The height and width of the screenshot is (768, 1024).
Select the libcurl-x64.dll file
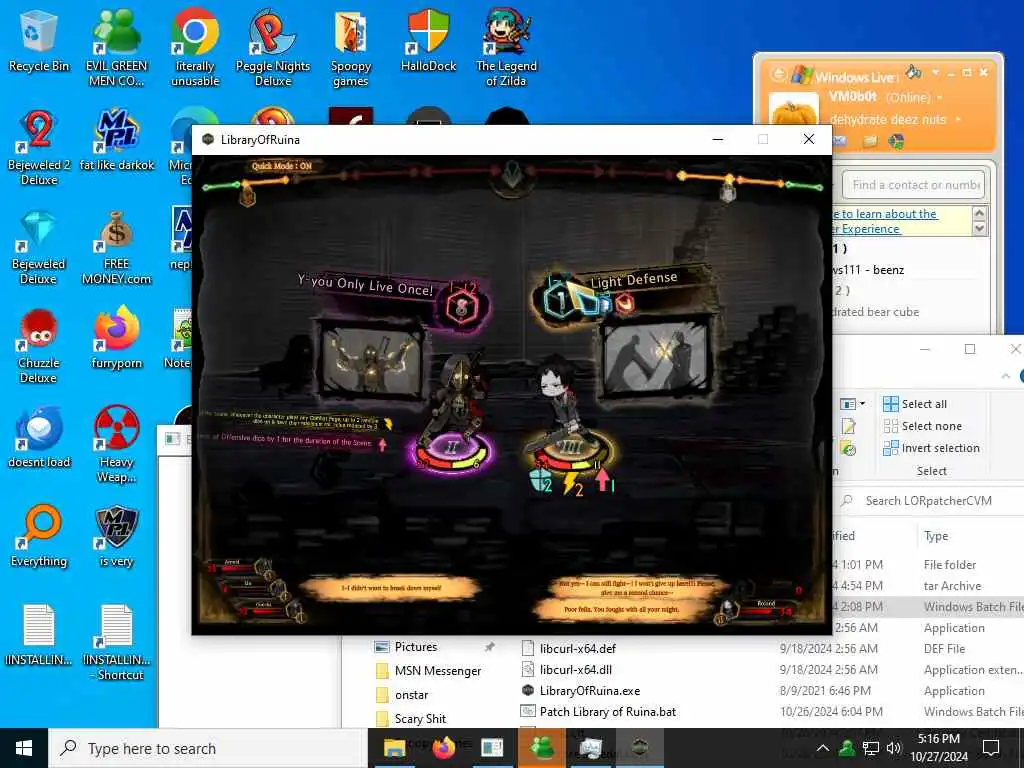568,669
